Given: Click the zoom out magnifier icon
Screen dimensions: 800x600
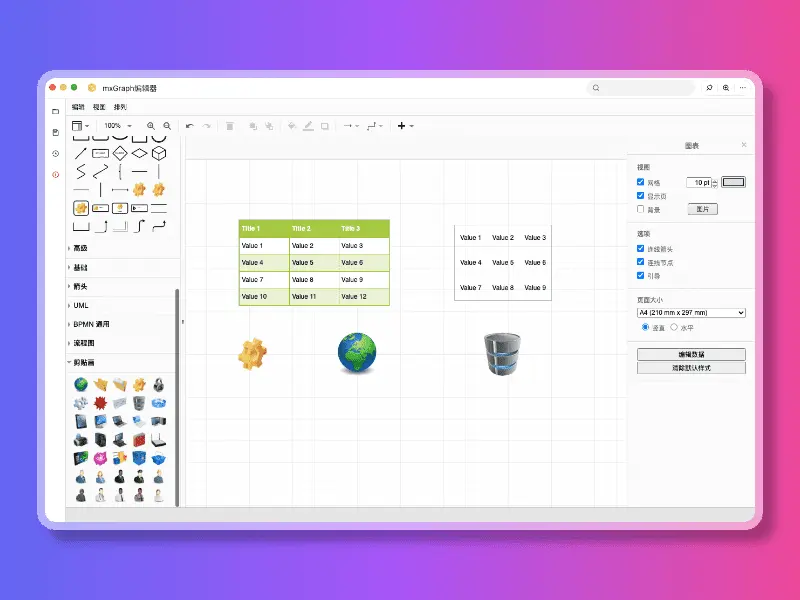Looking at the screenshot, I should pos(167,126).
